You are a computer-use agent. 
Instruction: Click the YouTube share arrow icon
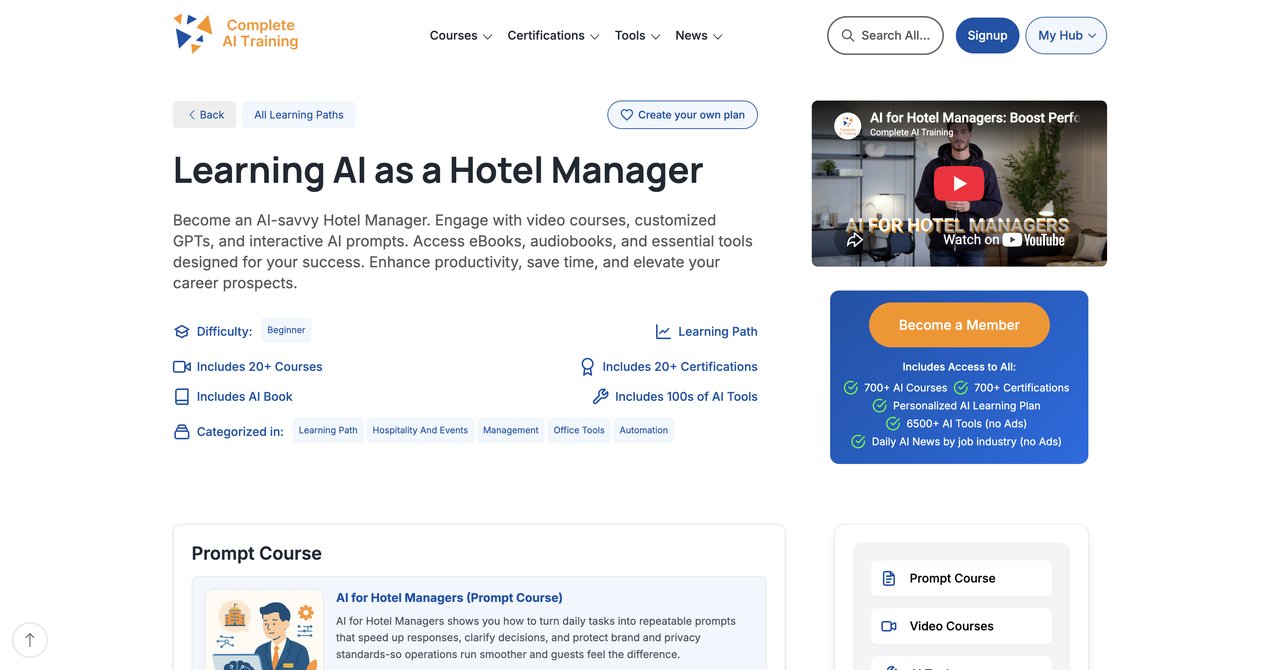tap(855, 240)
